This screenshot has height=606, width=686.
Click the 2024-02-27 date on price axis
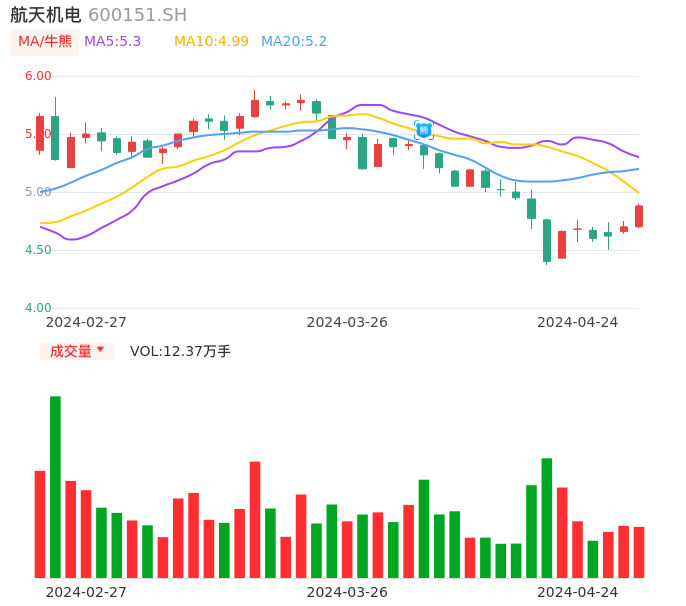pos(86,322)
